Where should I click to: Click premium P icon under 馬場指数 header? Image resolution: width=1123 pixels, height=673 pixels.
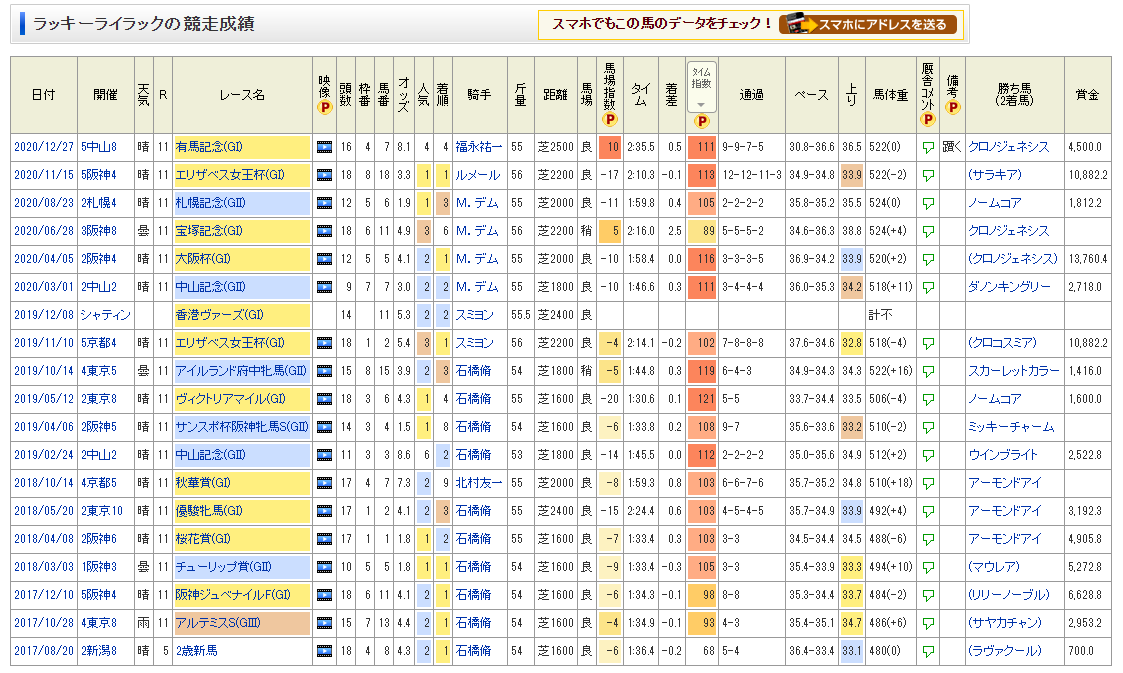pyautogui.click(x=610, y=119)
